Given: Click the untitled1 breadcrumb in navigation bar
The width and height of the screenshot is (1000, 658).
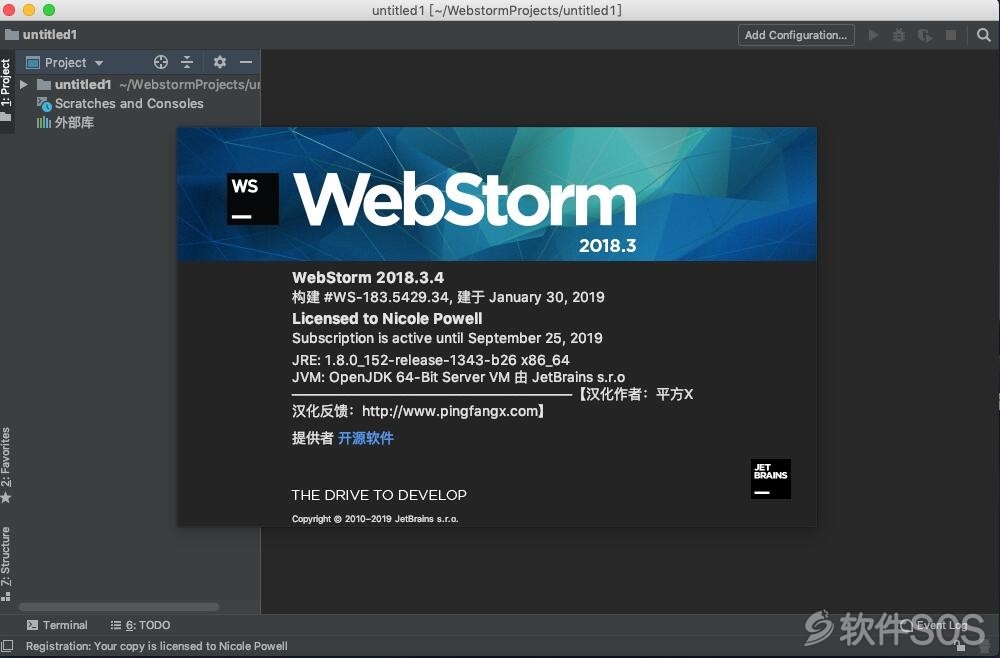Looking at the screenshot, I should pos(41,34).
